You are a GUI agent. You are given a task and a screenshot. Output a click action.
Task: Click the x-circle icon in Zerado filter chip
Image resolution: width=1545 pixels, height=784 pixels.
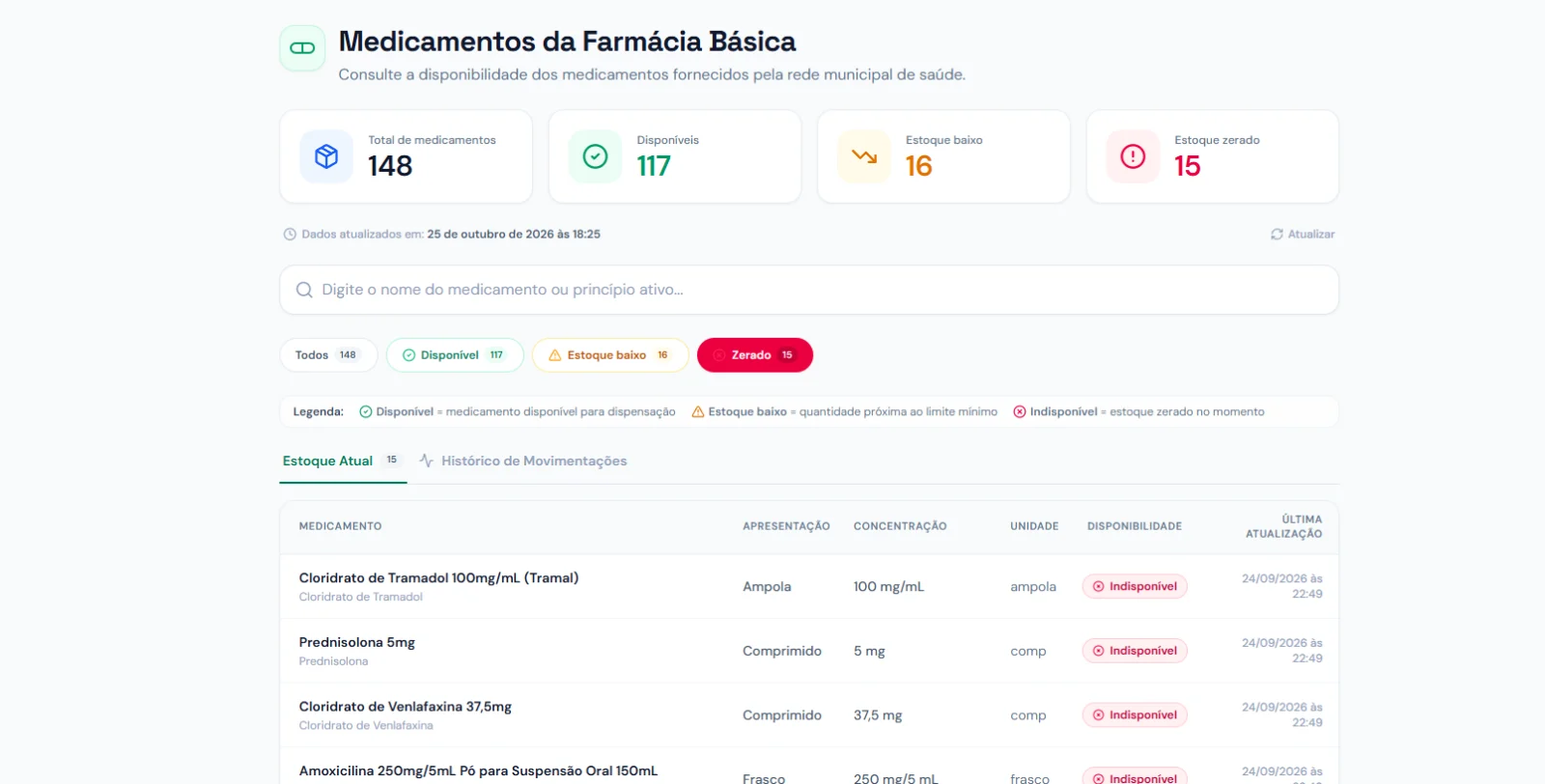tap(719, 355)
